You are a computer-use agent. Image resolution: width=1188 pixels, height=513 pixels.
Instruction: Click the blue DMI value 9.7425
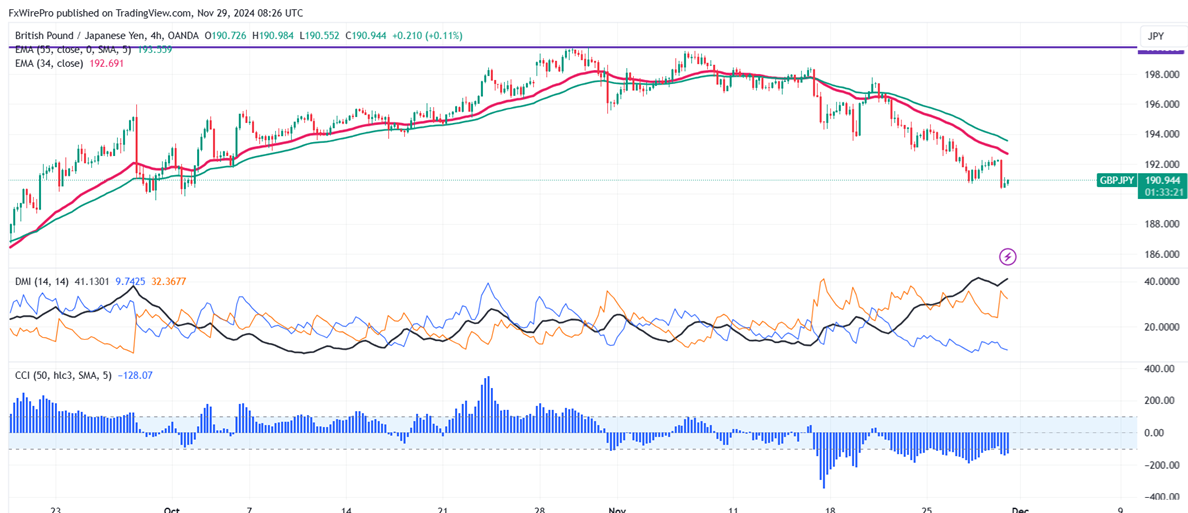[x=130, y=282]
